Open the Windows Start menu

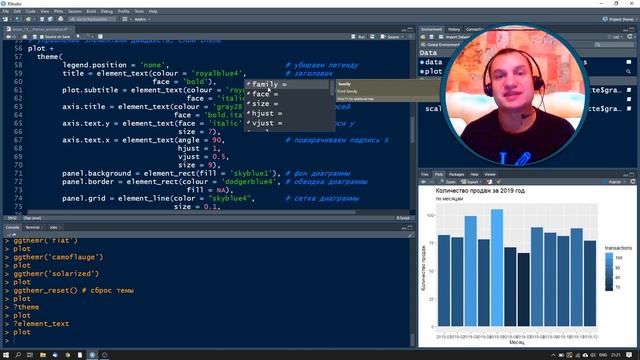click(x=6, y=355)
